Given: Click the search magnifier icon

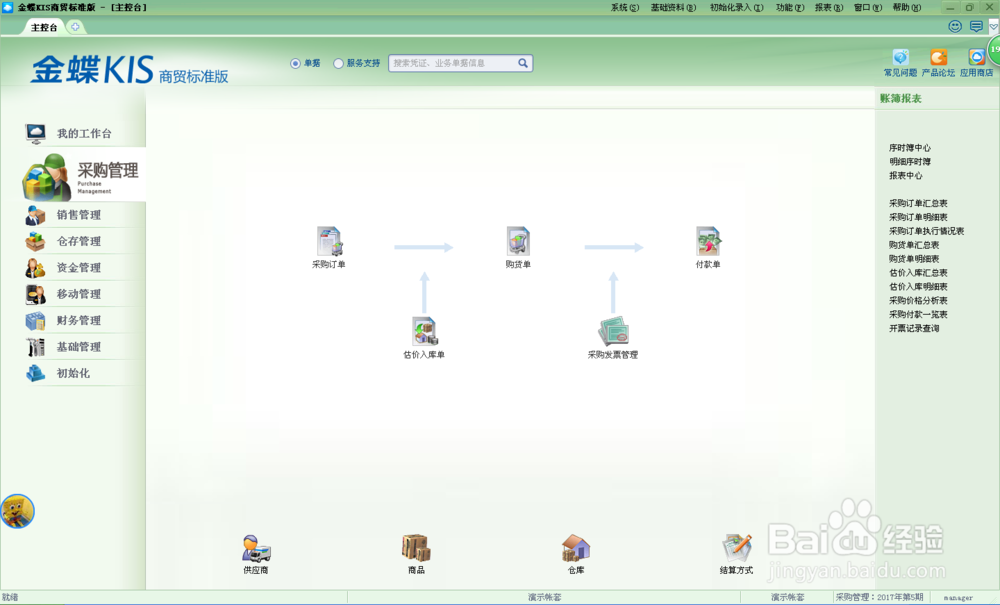Looking at the screenshot, I should [523, 63].
